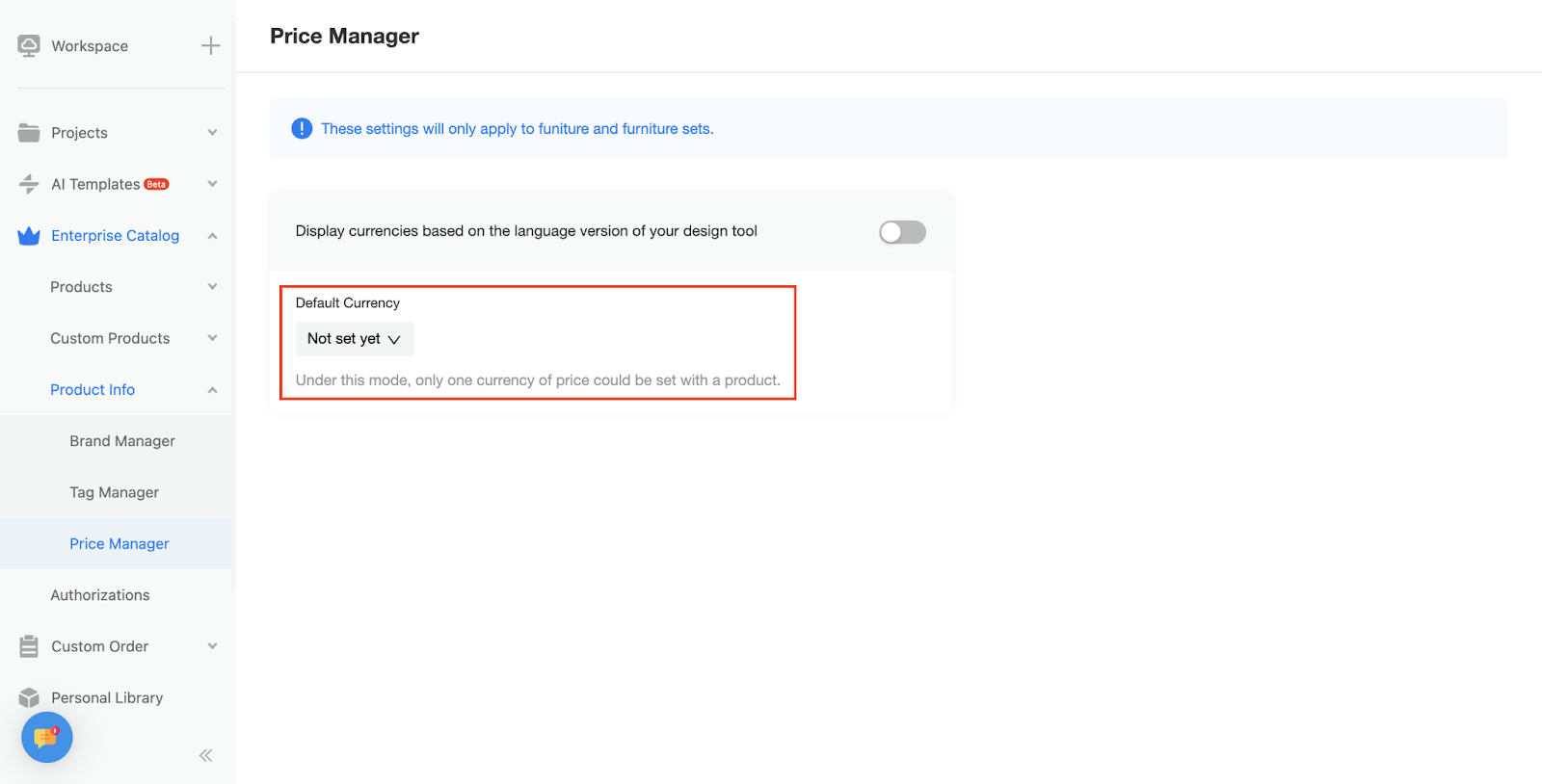This screenshot has height=784, width=1542.
Task: Click the Custom Order clipboard icon
Action: (29, 646)
